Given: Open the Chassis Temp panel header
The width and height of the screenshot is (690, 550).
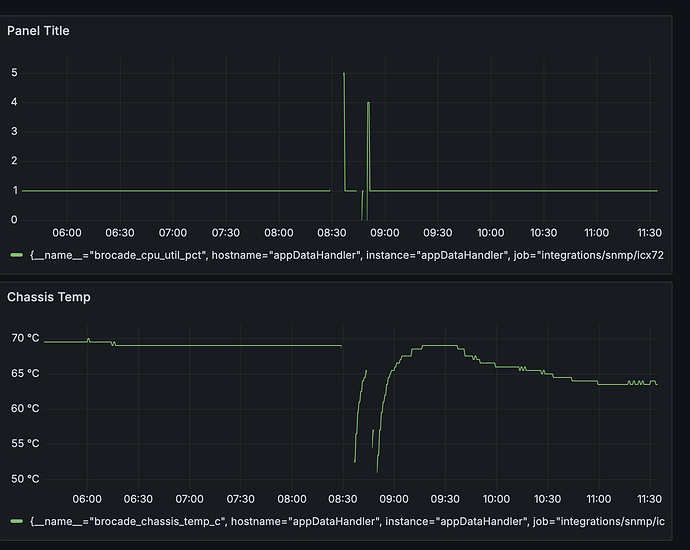Looking at the screenshot, I should [x=49, y=297].
